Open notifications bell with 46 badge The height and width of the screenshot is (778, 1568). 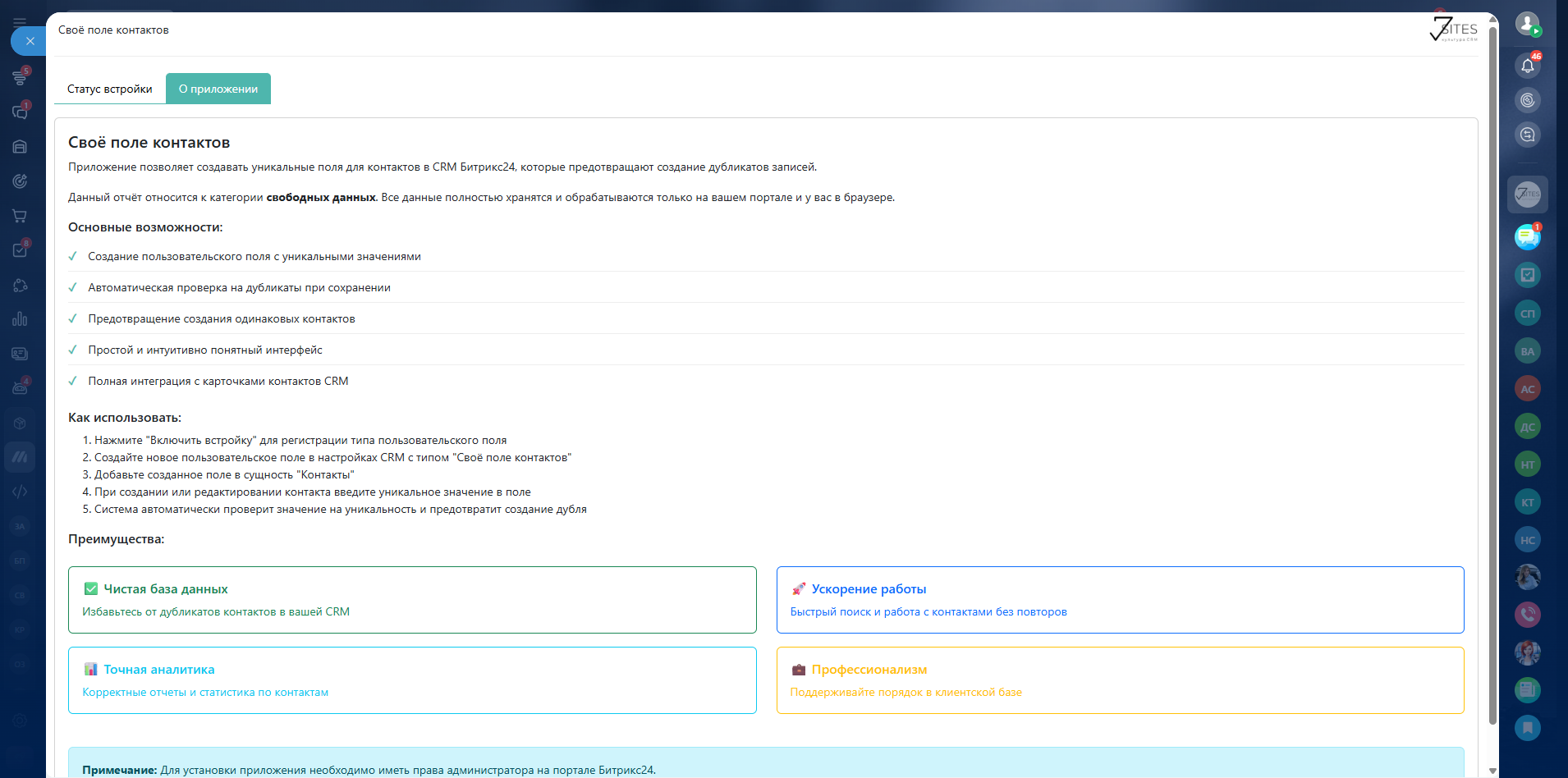tap(1528, 66)
